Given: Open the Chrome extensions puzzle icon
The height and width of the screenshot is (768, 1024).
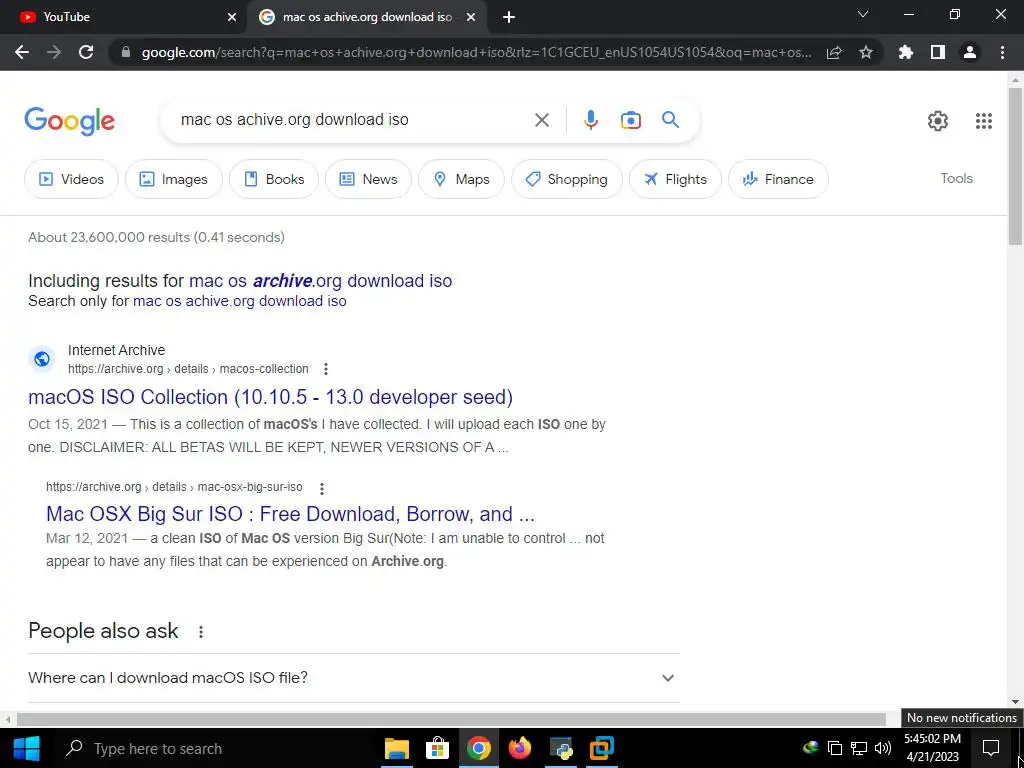Looking at the screenshot, I should point(906,52).
